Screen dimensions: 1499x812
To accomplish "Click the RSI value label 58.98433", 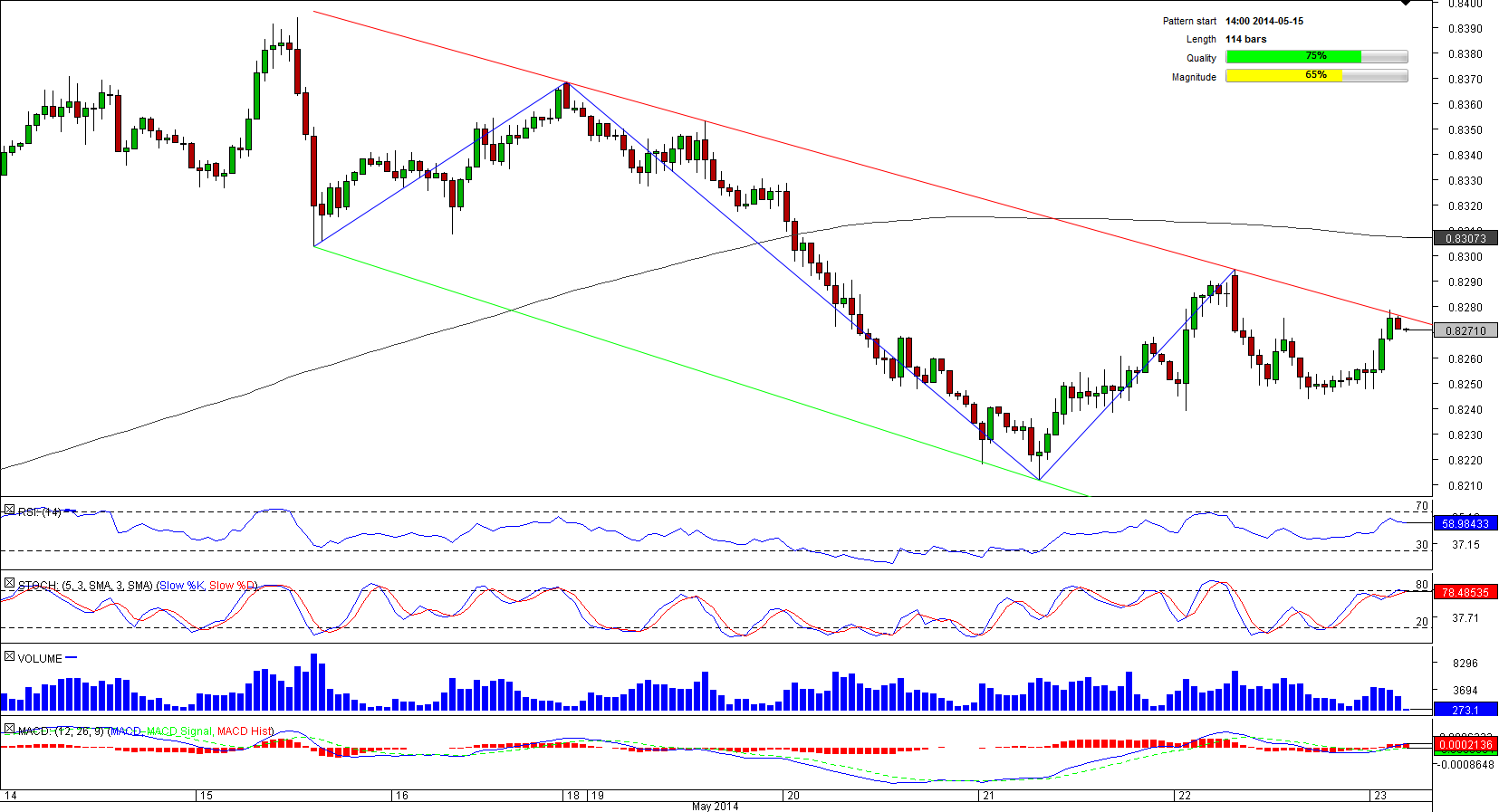I will tap(1465, 524).
